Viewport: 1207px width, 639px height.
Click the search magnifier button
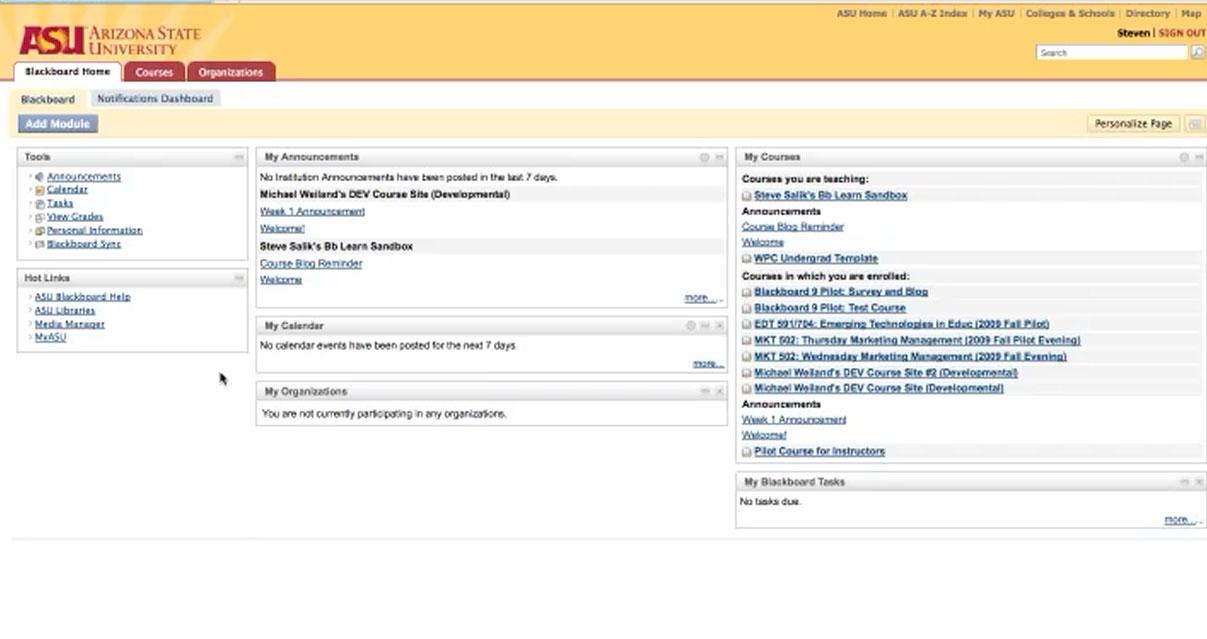[1197, 52]
